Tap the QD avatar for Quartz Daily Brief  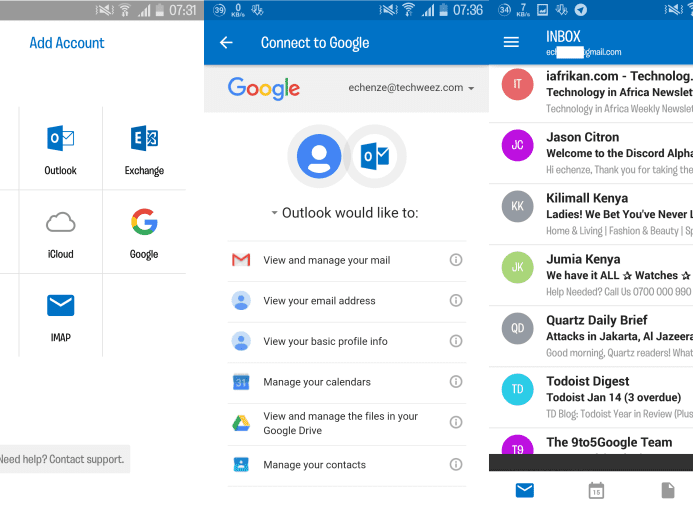(x=518, y=328)
